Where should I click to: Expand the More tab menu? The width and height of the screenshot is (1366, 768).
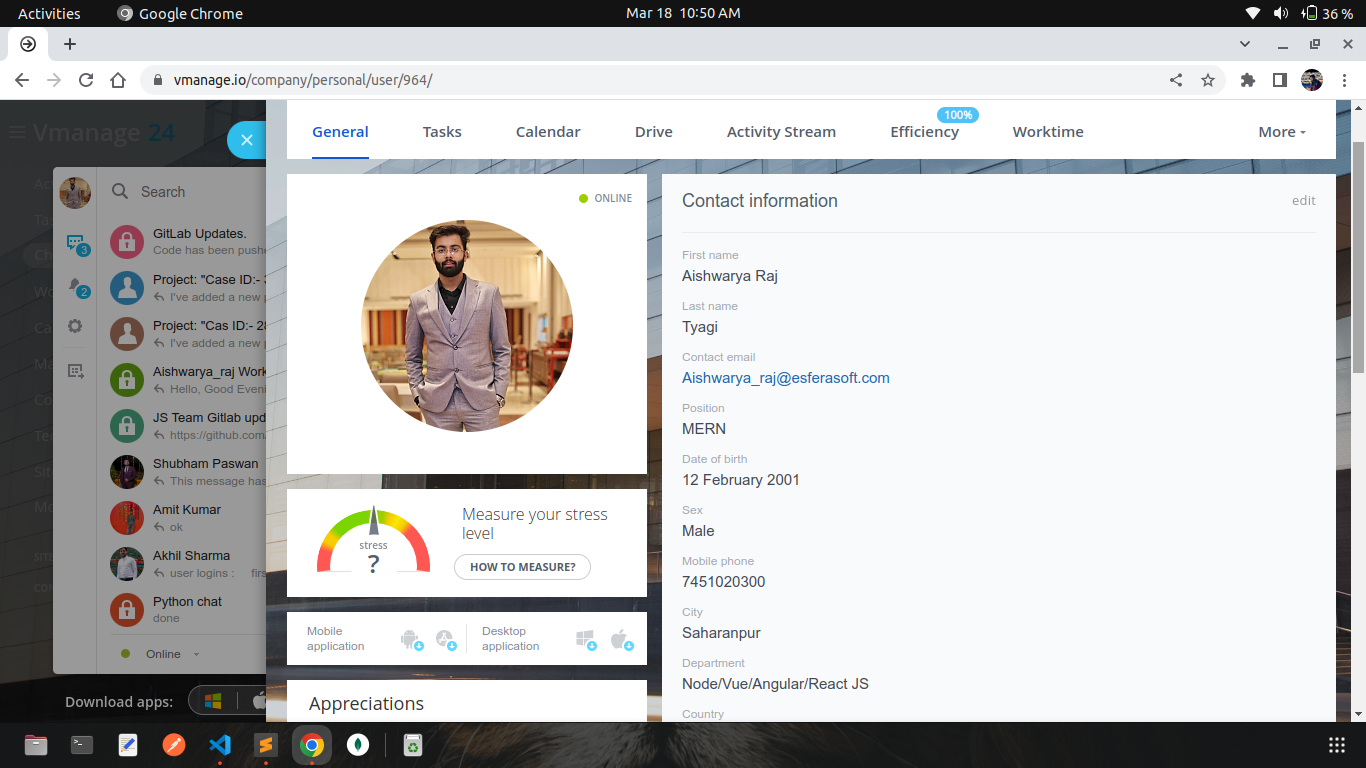point(1281,132)
